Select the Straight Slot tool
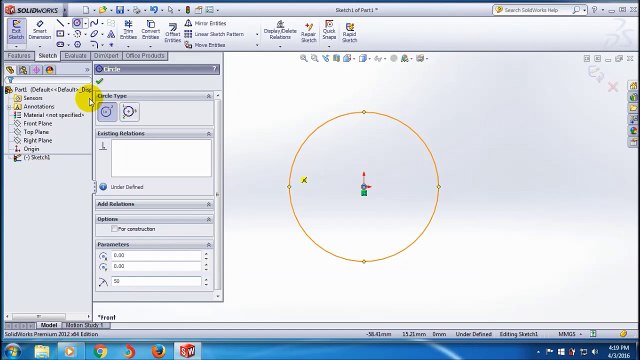 [60, 44]
